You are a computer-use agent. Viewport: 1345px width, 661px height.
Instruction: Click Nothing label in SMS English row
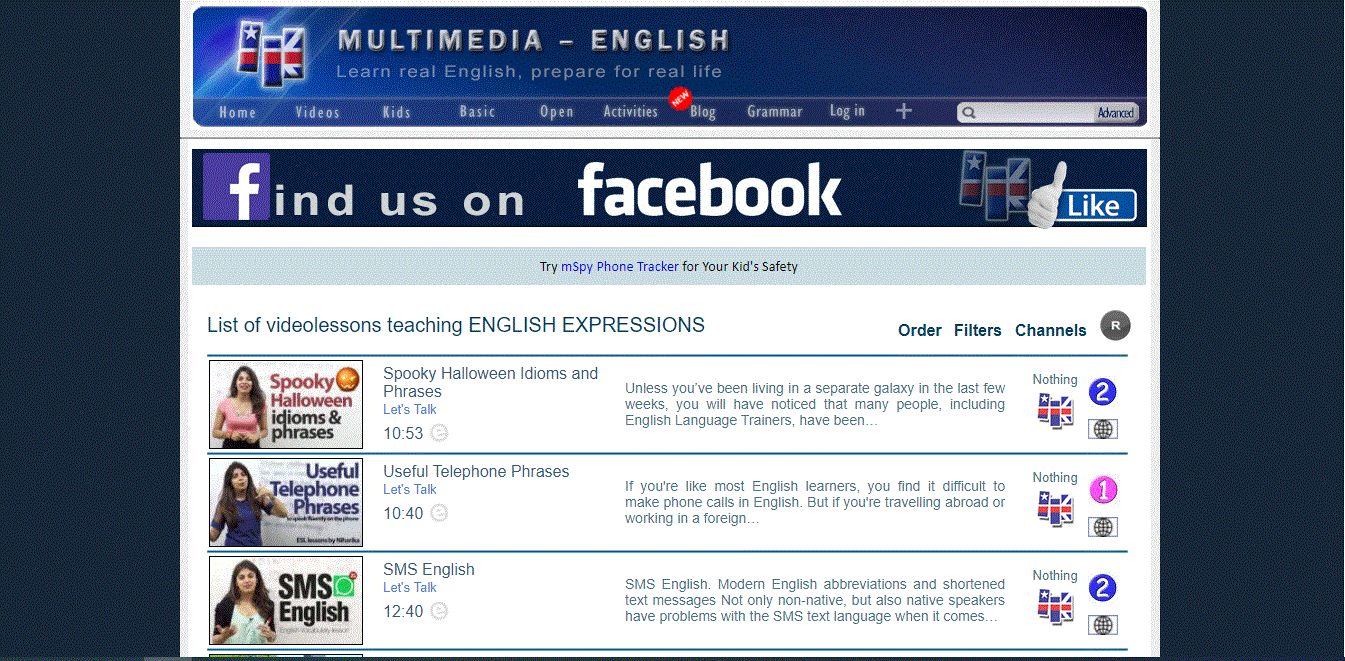tap(1055, 575)
